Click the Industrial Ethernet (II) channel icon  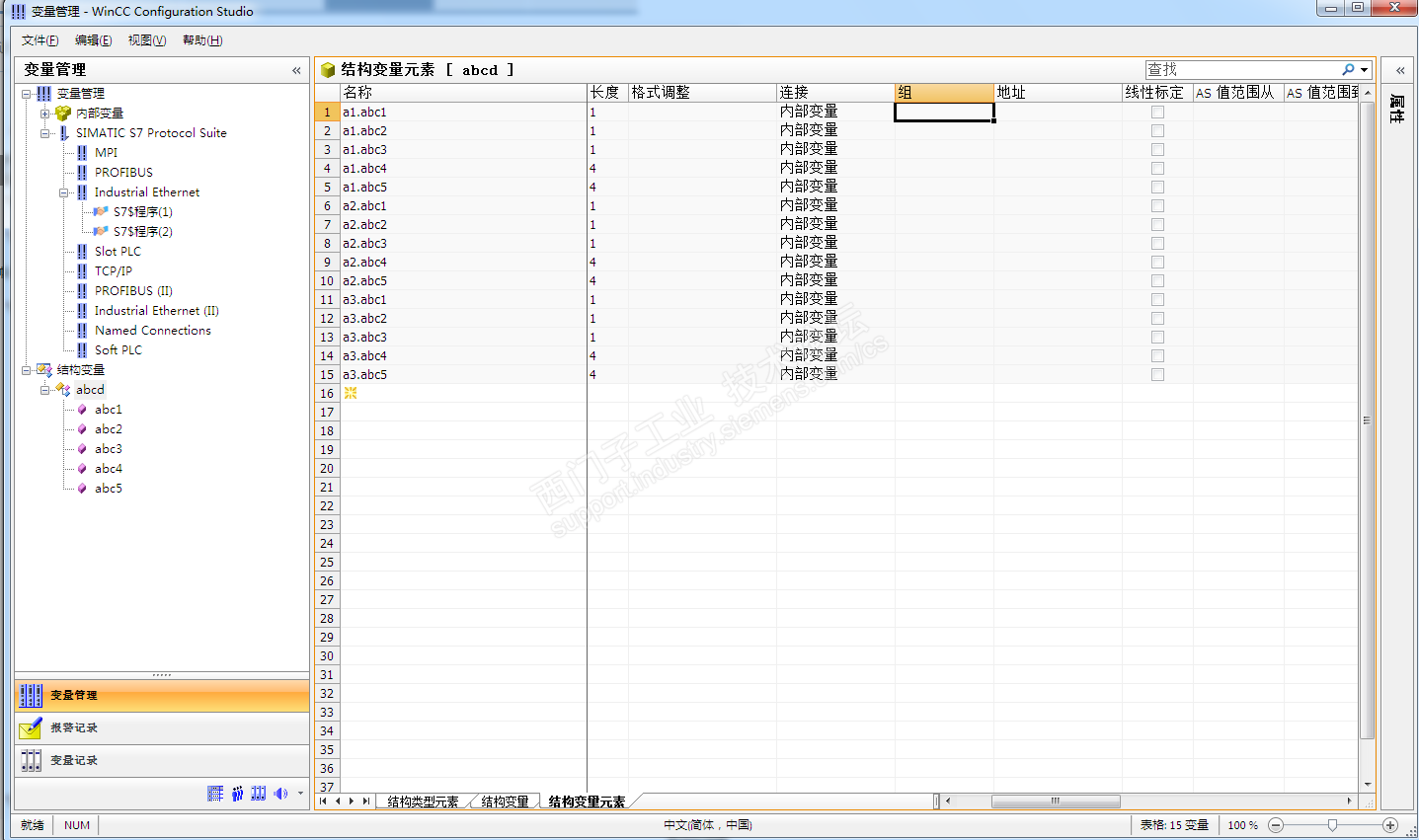tap(82, 311)
